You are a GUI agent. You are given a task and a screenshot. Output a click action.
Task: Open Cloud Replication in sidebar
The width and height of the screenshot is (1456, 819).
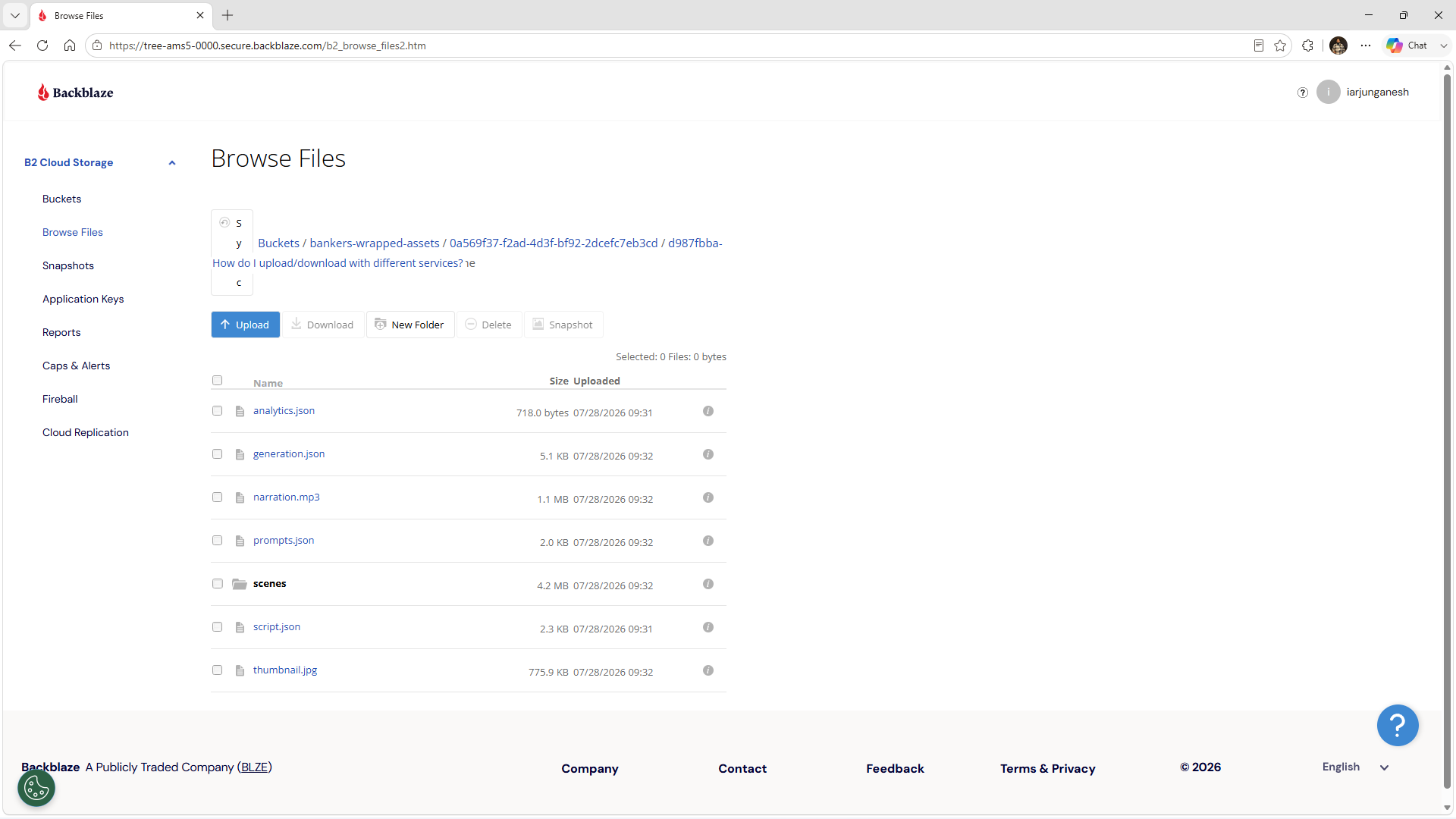click(86, 432)
